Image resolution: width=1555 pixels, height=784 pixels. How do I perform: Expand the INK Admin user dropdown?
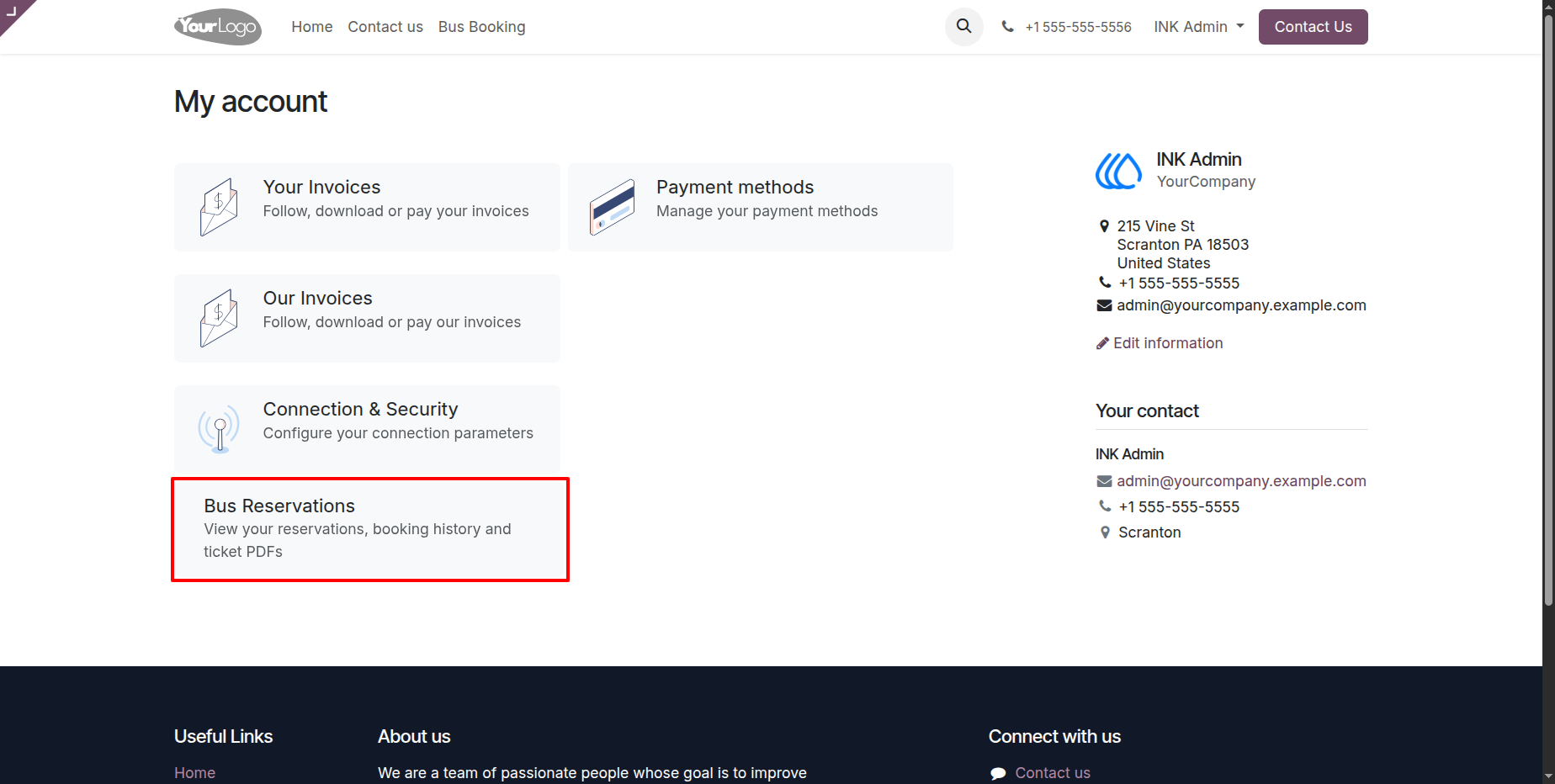pos(1198,27)
